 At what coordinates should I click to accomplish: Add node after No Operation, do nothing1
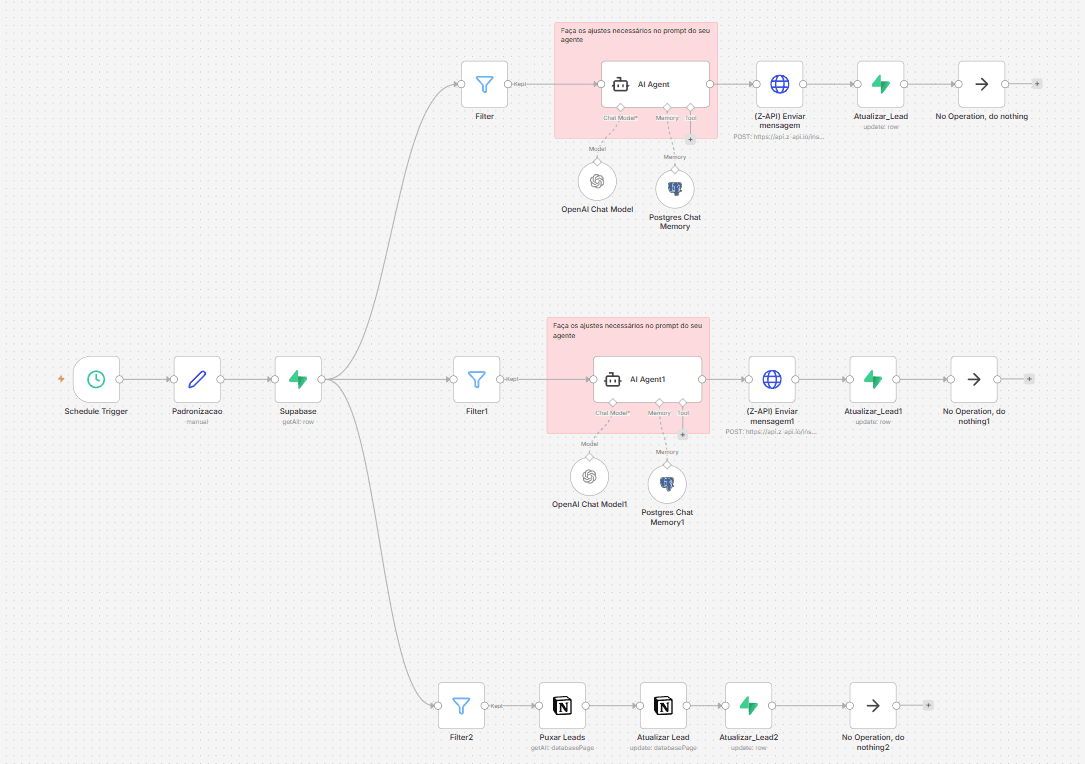point(1029,379)
